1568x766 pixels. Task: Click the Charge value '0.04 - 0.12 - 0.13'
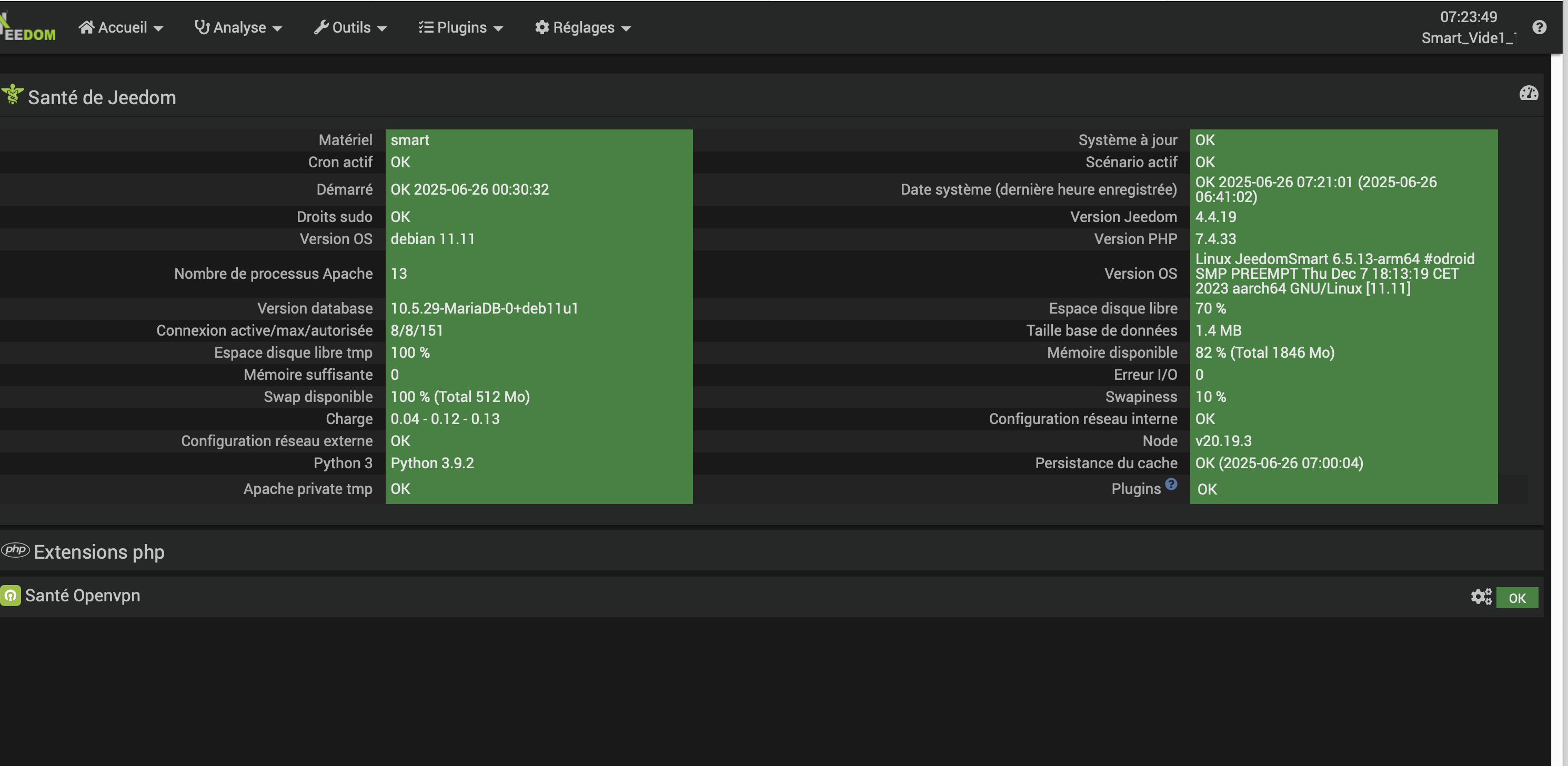tap(445, 419)
